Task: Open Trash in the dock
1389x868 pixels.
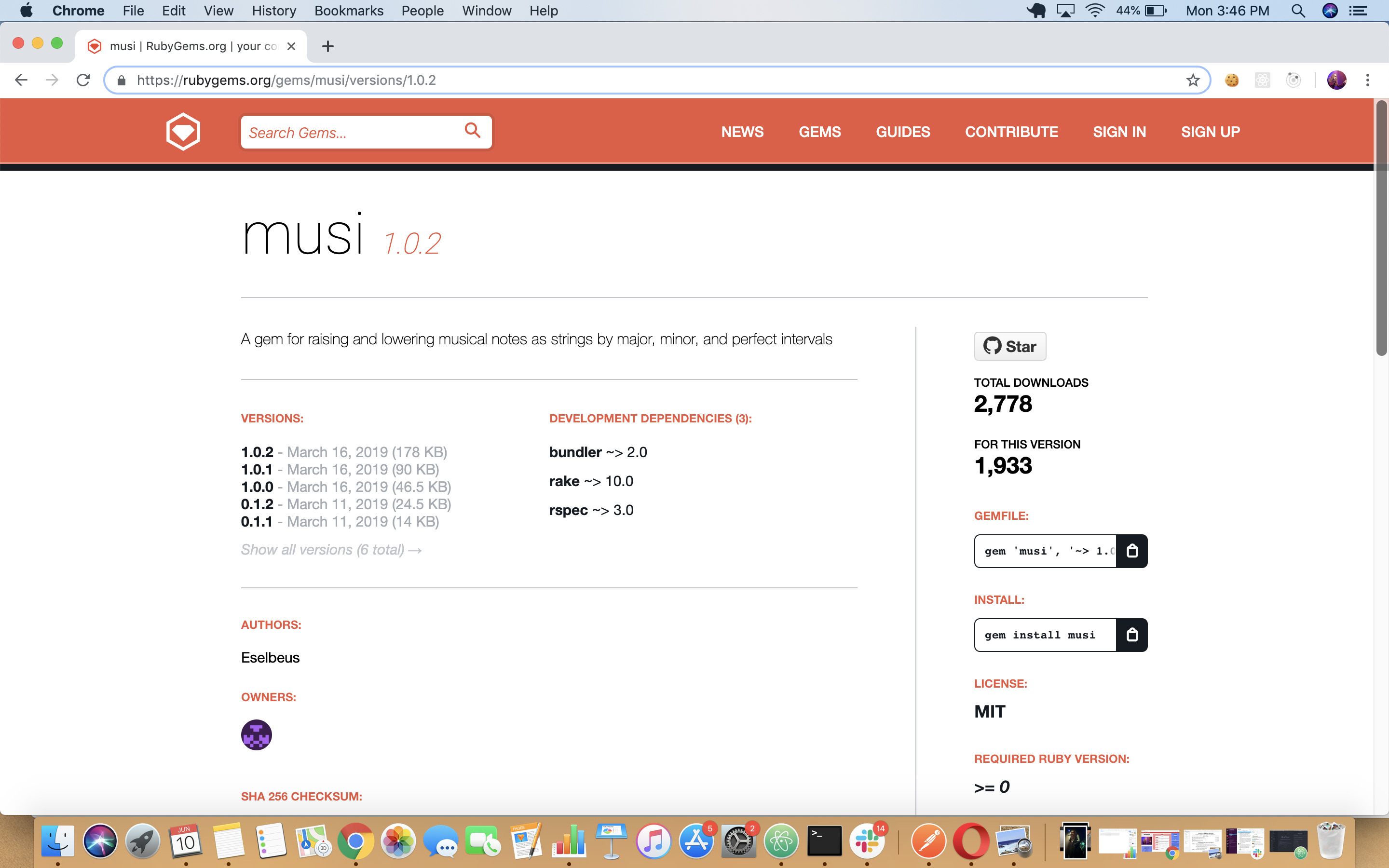Action: click(x=1331, y=841)
